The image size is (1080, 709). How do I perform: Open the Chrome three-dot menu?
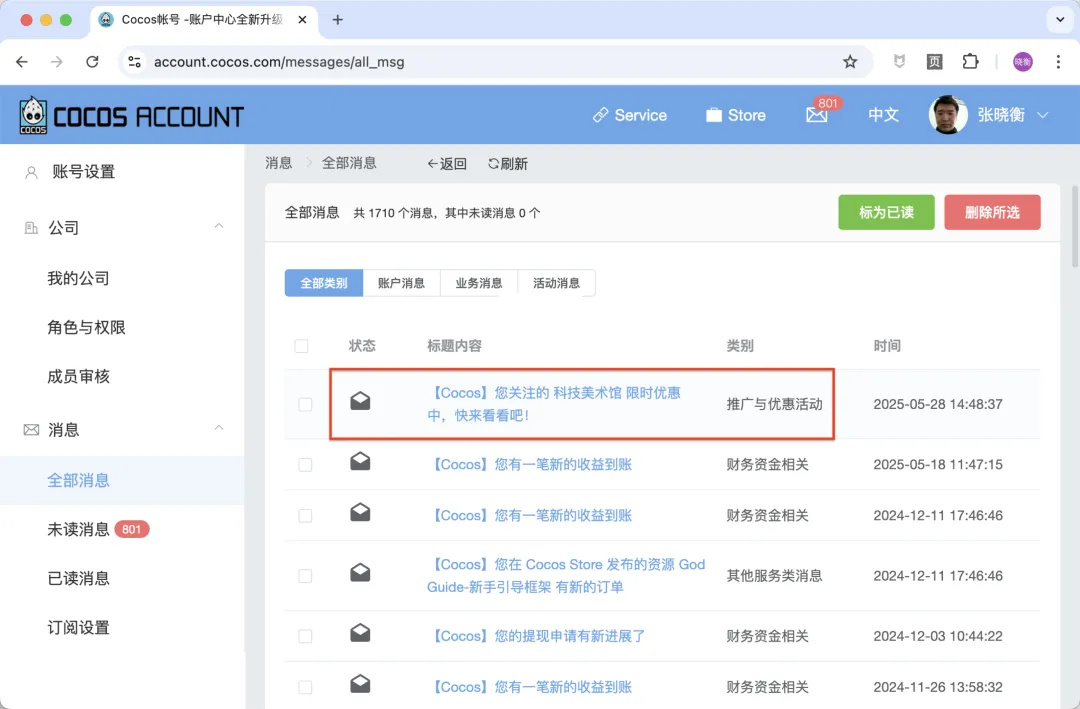[1058, 62]
